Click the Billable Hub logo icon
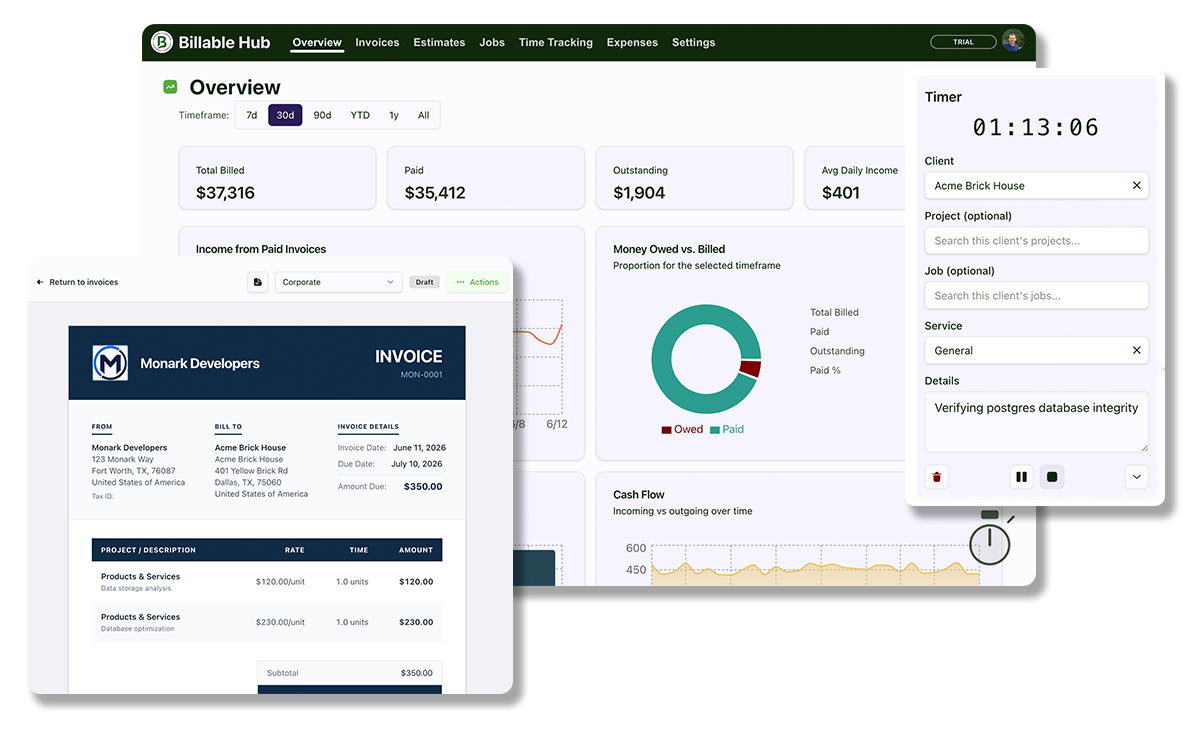Viewport: 1183px width, 731px height. [161, 41]
